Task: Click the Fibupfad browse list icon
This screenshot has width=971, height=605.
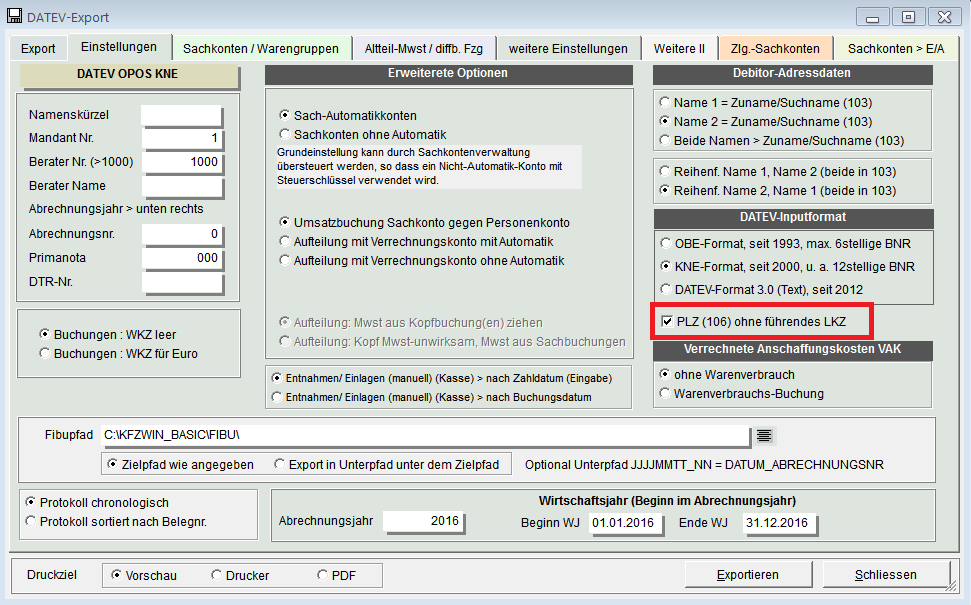Action: pyautogui.click(x=764, y=435)
